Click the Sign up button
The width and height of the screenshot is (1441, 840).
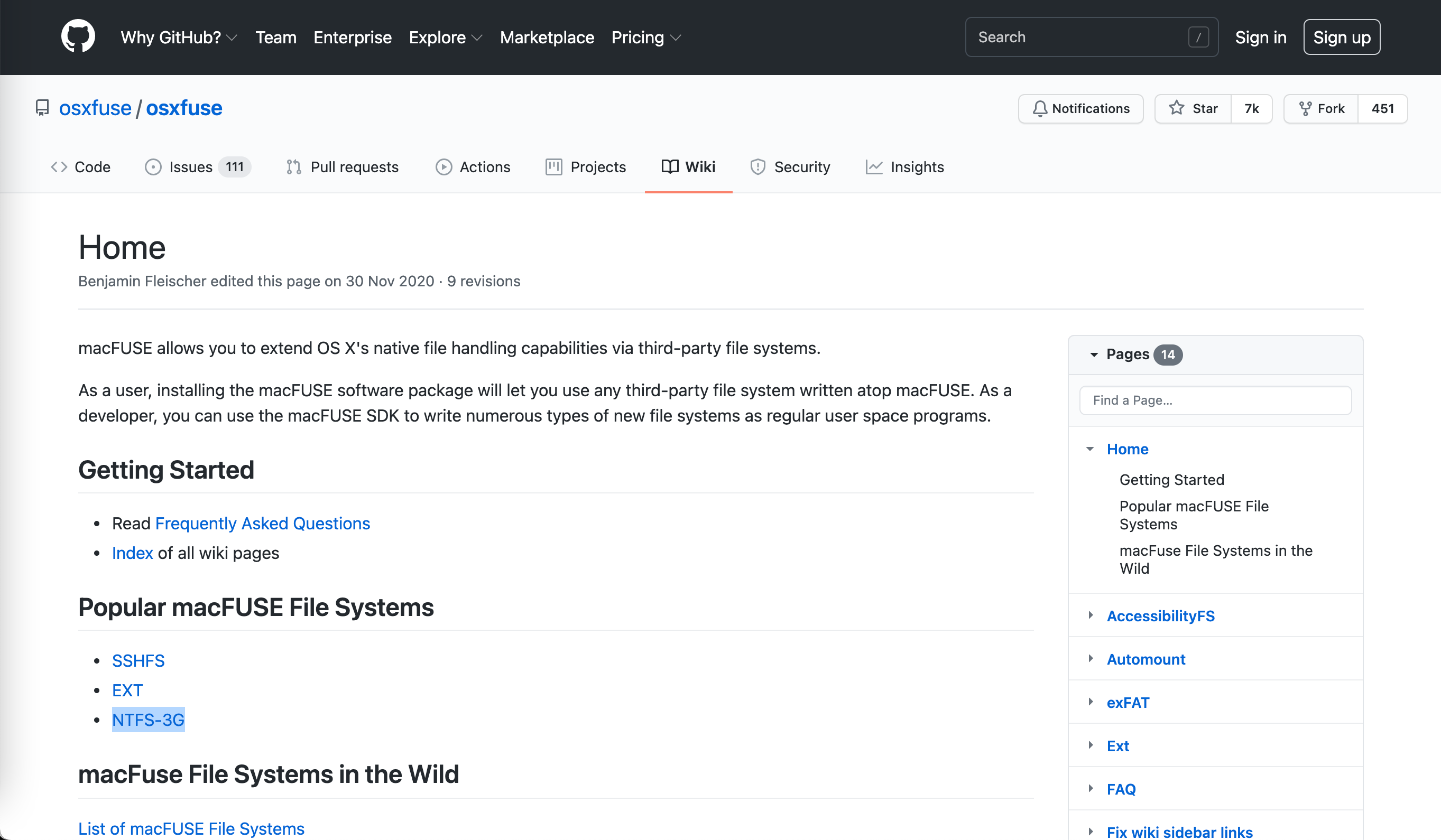(1342, 37)
